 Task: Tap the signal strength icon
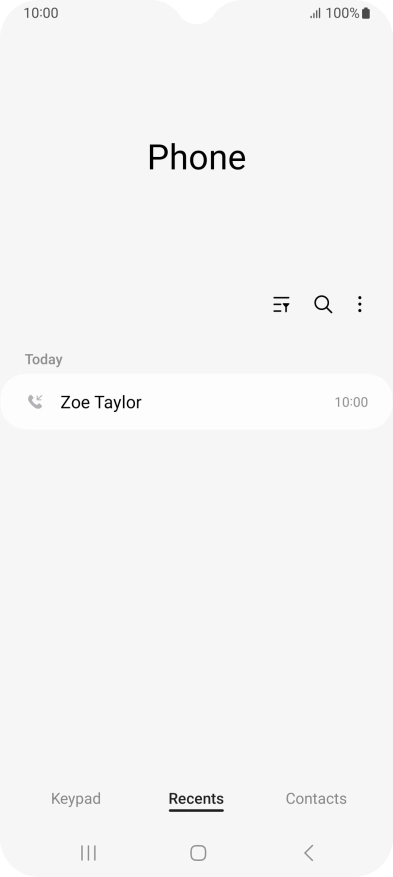315,13
